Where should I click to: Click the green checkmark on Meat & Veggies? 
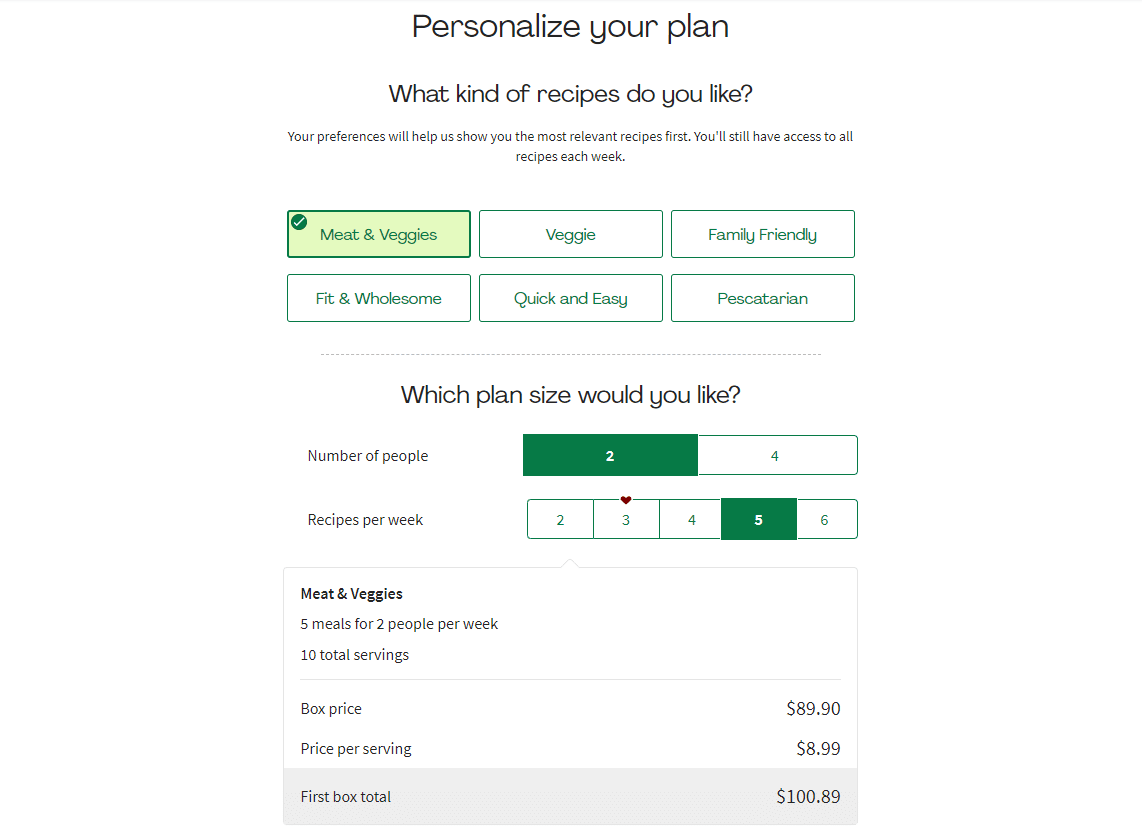(x=299, y=222)
